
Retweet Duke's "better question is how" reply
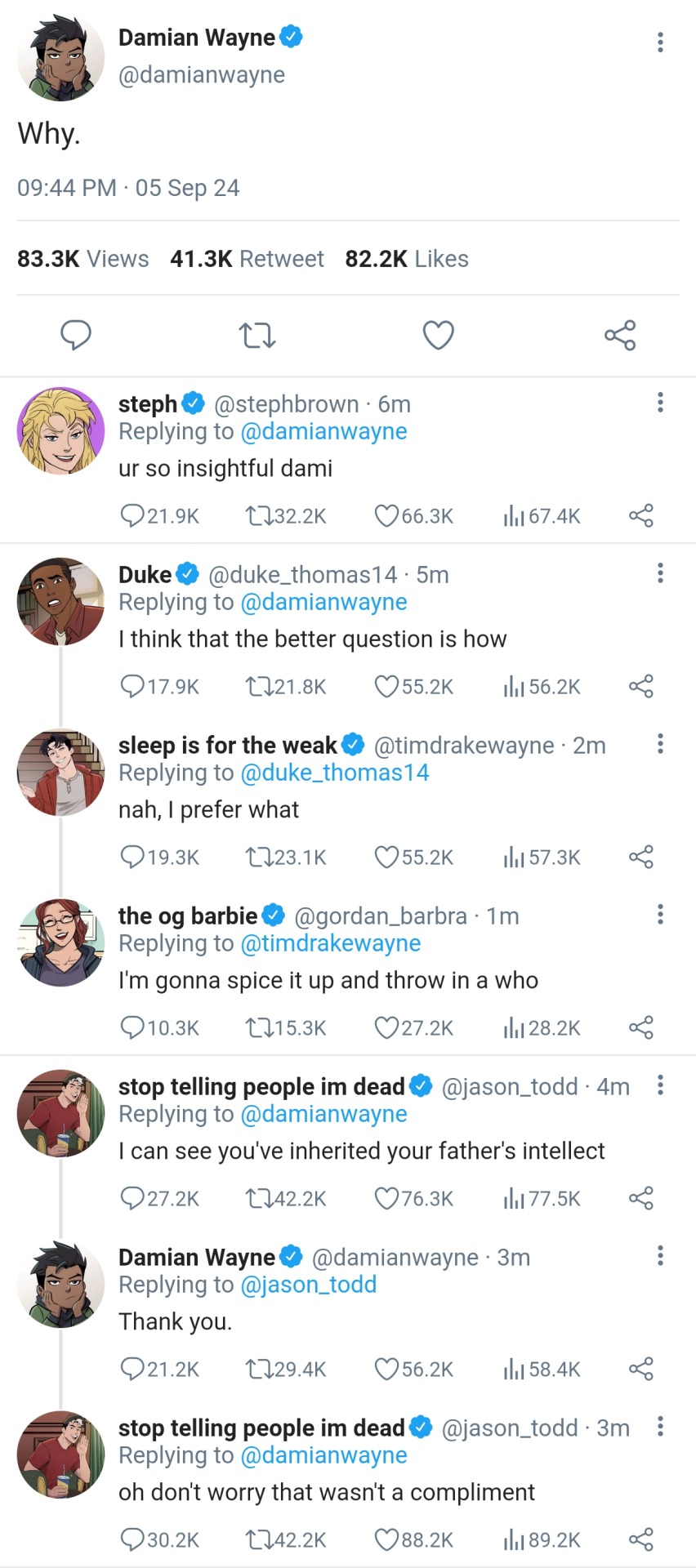pos(257,686)
